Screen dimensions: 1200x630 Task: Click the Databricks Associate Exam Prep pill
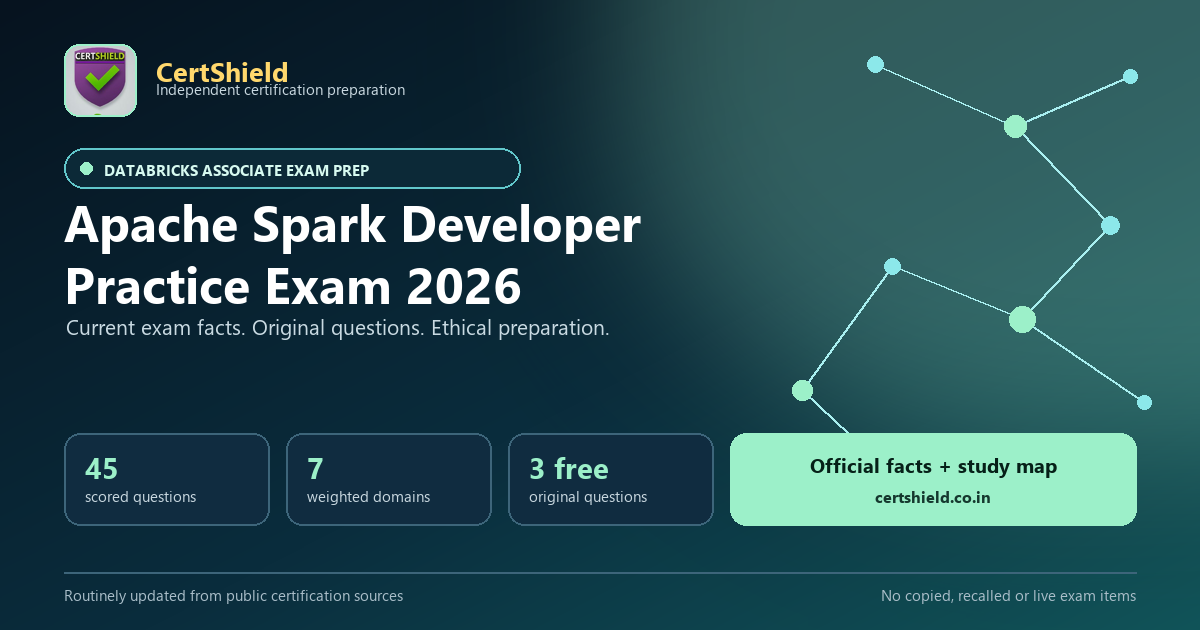coord(292,169)
